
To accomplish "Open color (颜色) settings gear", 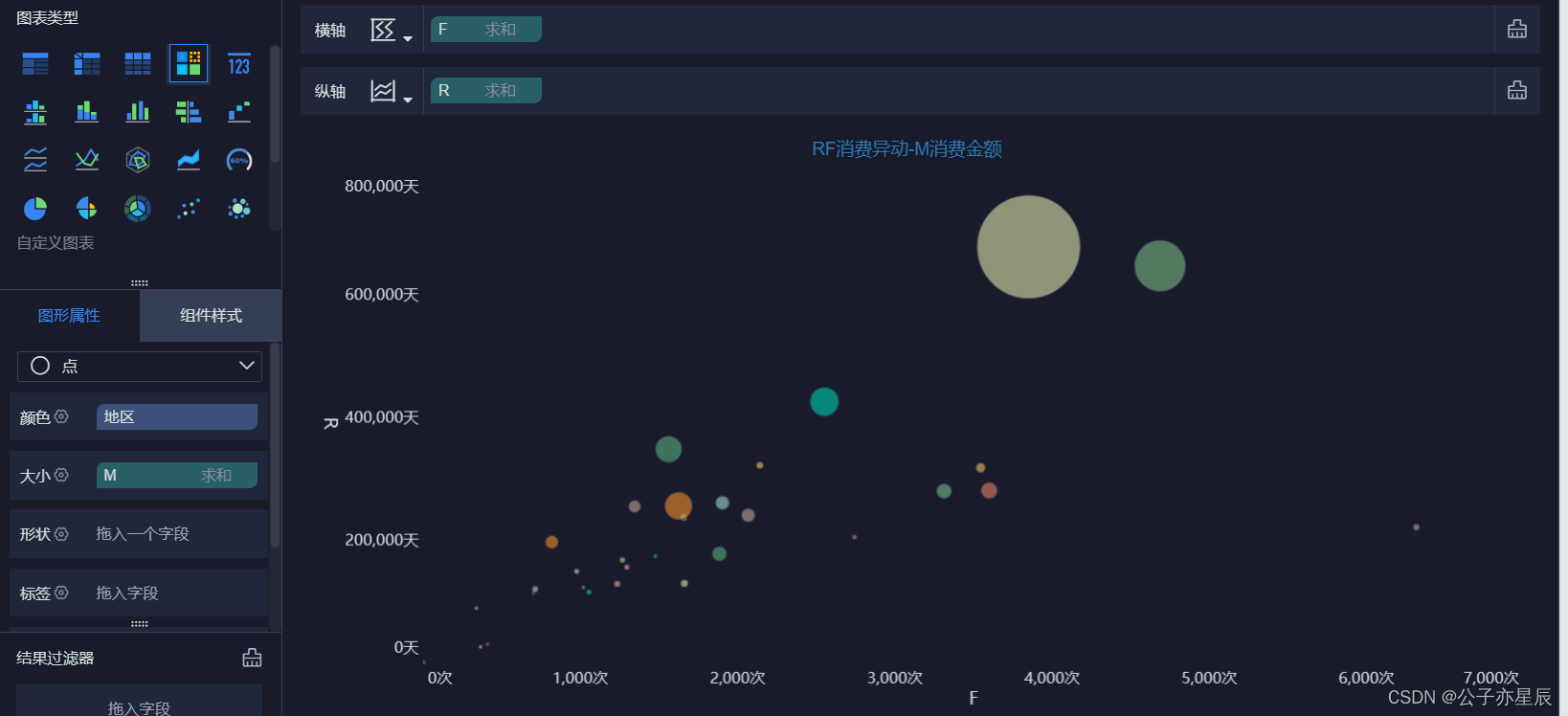I will tap(61, 416).
